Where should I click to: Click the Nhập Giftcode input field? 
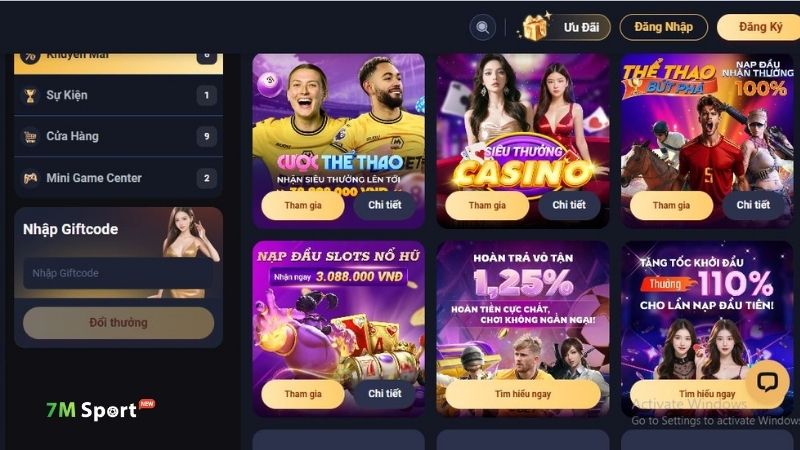(x=118, y=273)
